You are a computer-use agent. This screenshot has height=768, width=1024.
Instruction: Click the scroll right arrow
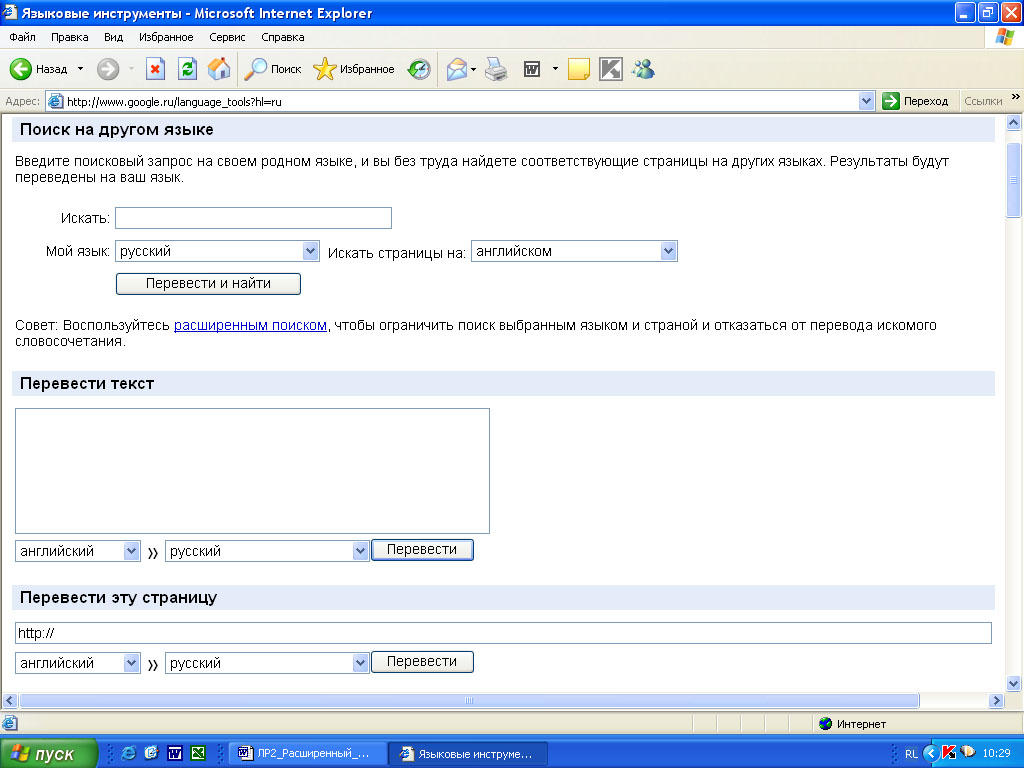[x=995, y=700]
